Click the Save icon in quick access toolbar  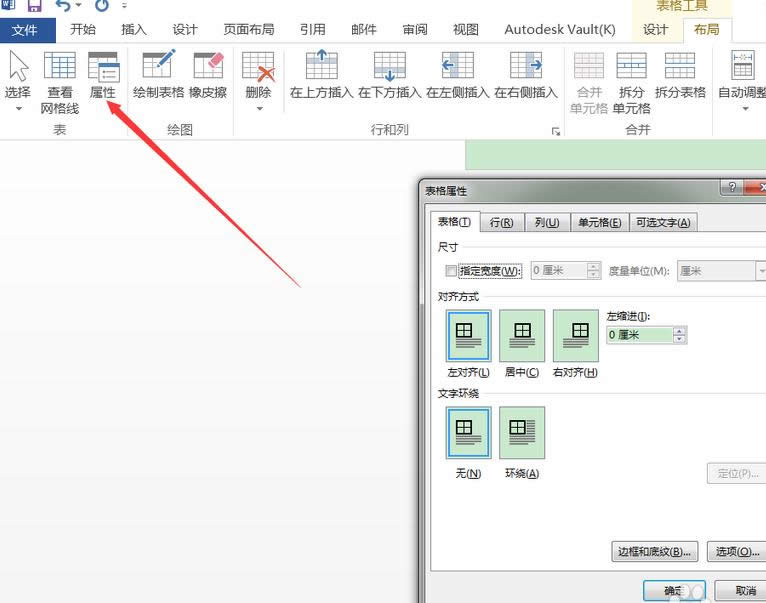coord(34,6)
